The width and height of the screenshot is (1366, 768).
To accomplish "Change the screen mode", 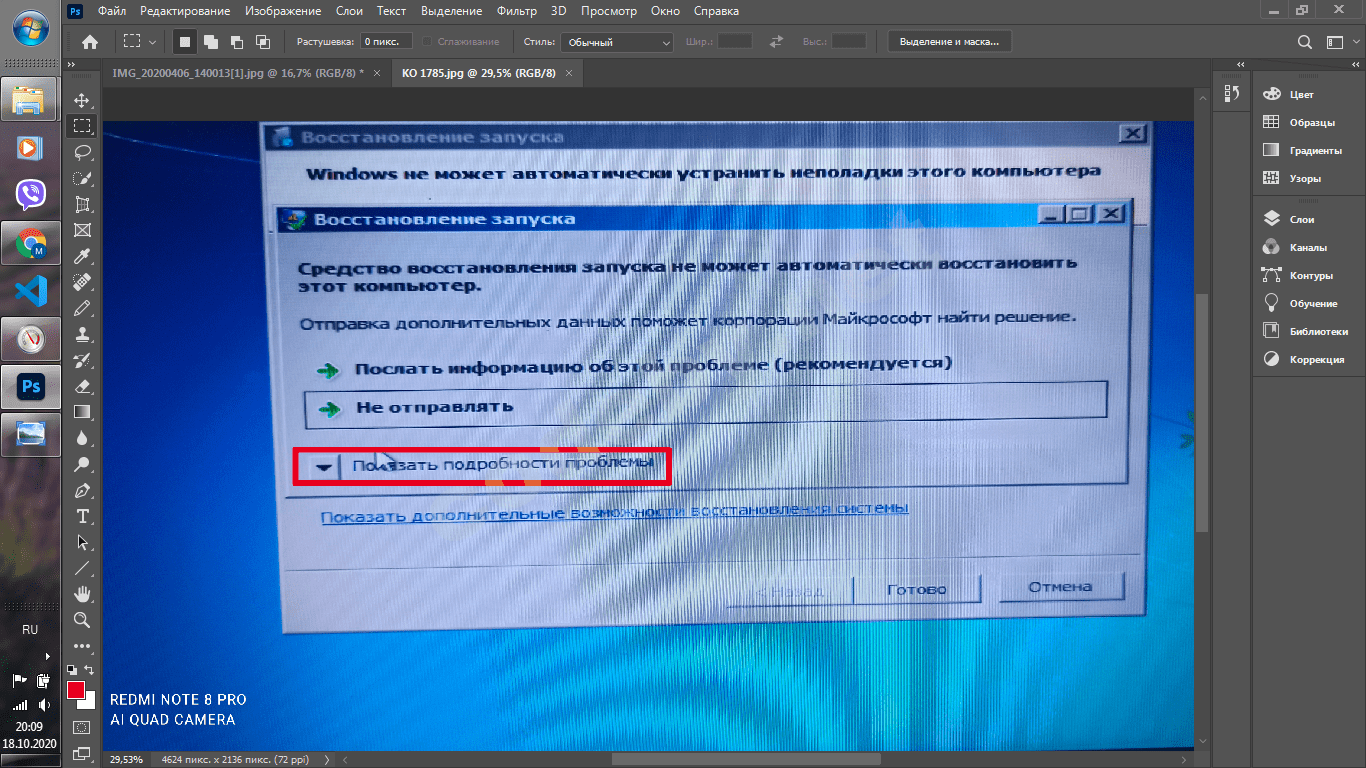I will tap(82, 753).
